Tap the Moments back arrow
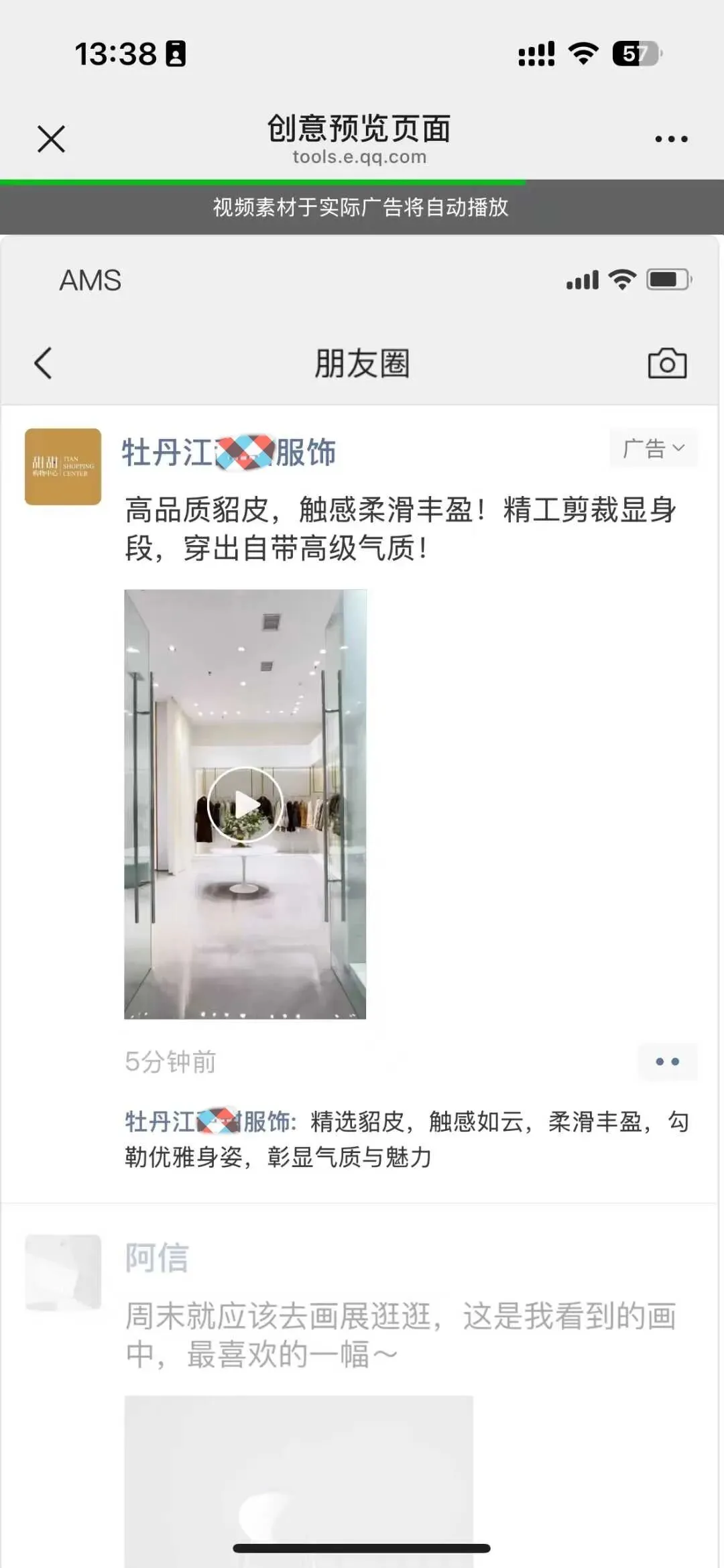The width and height of the screenshot is (724, 1568). coord(43,363)
